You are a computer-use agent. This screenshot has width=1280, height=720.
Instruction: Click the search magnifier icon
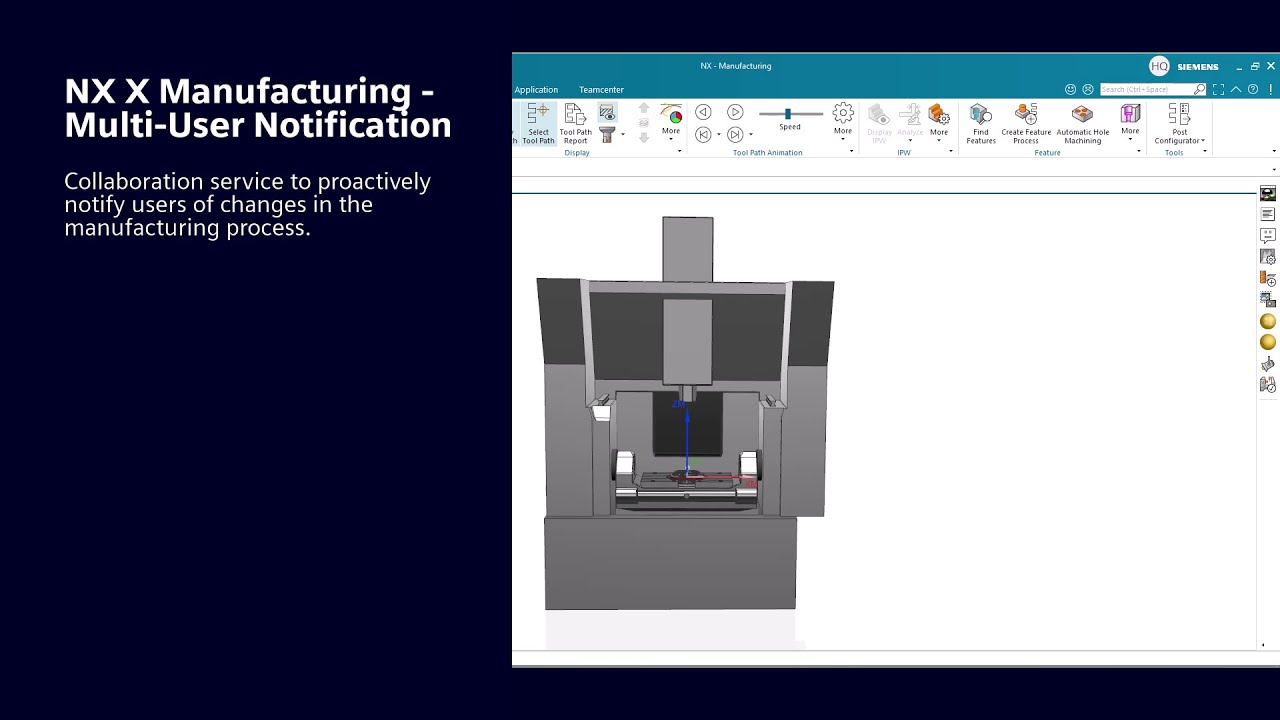pyautogui.click(x=1200, y=89)
